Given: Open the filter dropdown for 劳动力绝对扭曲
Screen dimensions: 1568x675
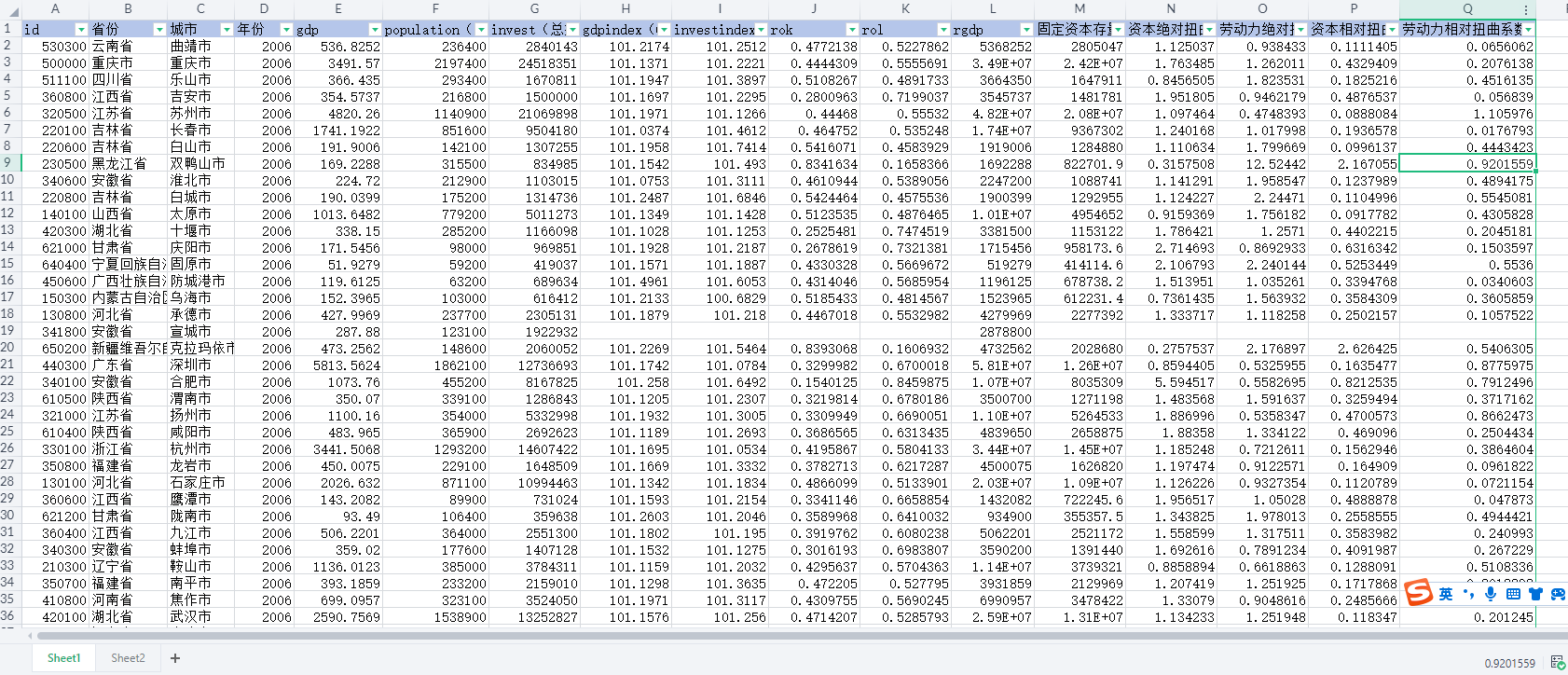Looking at the screenshot, I should pos(1300,30).
